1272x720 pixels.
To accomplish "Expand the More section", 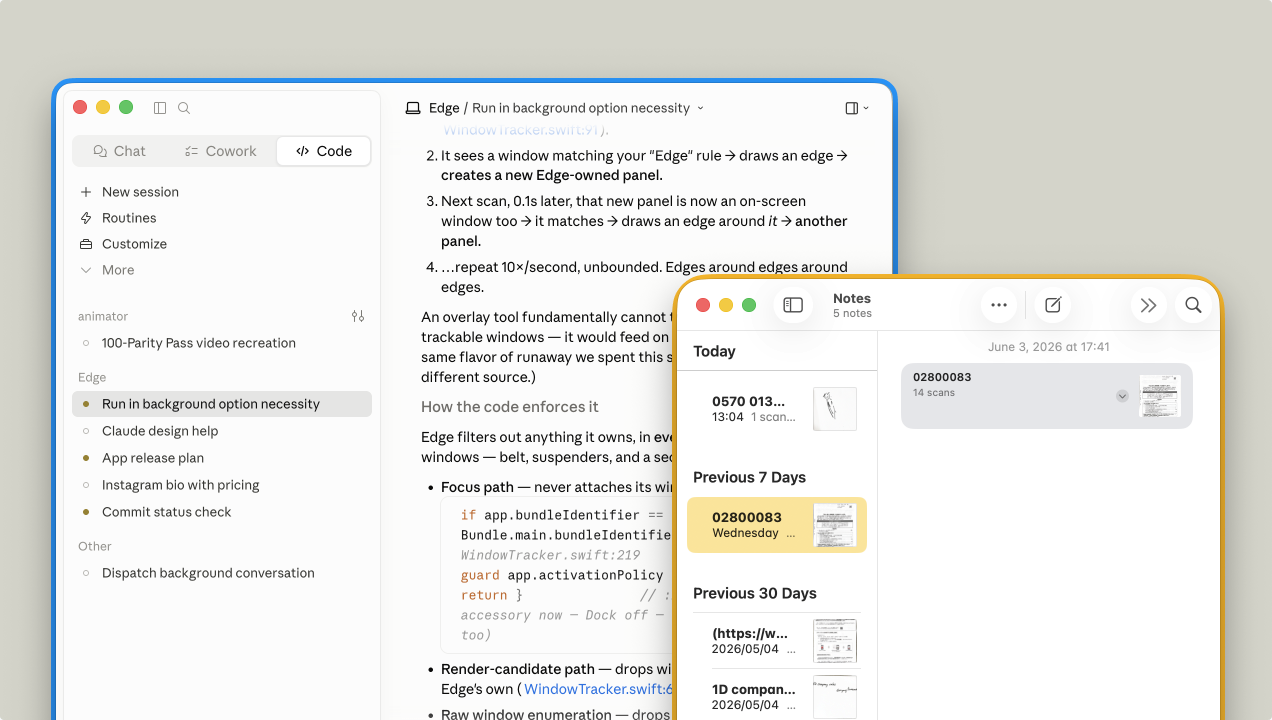I will tap(118, 270).
